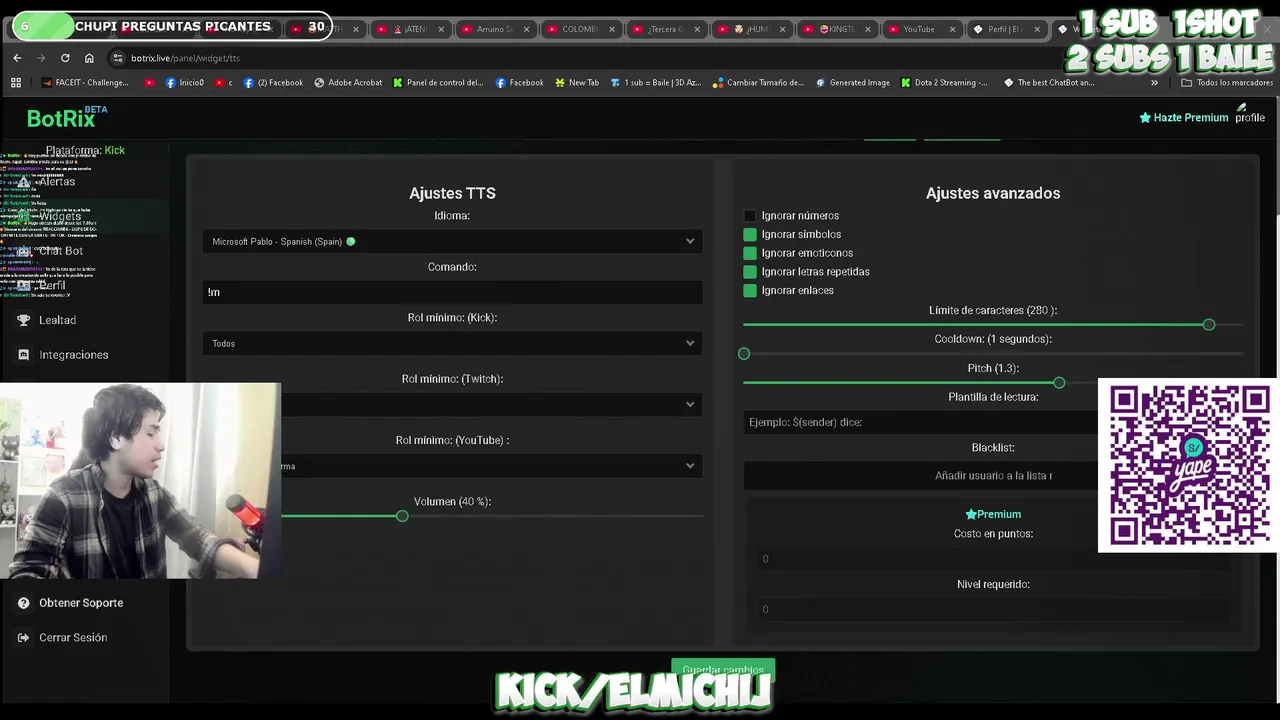Screen dimensions: 1280x720
Task: Go back with the browser back arrow
Action: pos(17,58)
